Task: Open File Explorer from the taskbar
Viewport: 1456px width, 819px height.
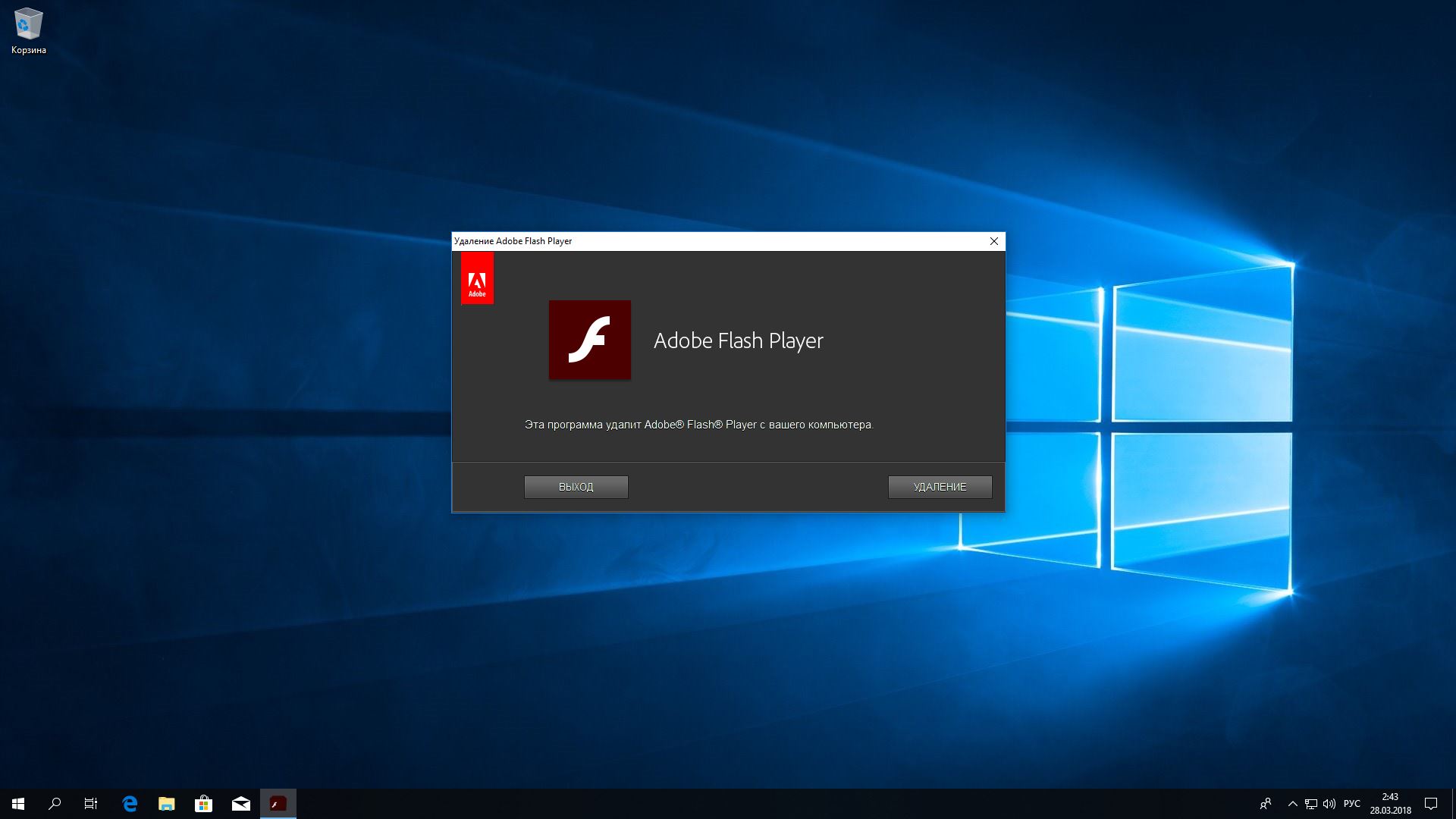Action: pos(166,803)
